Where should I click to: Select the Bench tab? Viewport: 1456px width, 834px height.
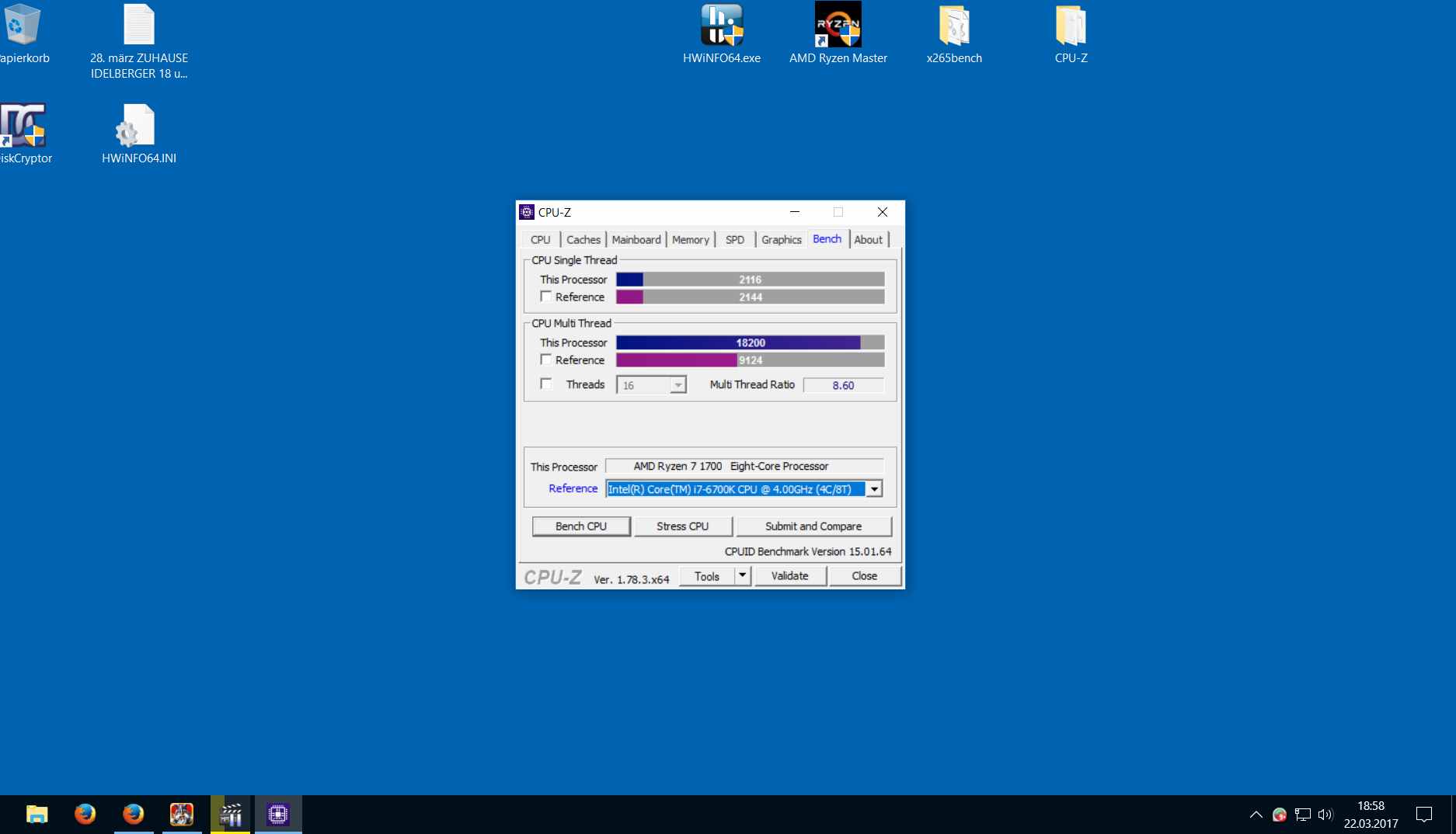[827, 239]
